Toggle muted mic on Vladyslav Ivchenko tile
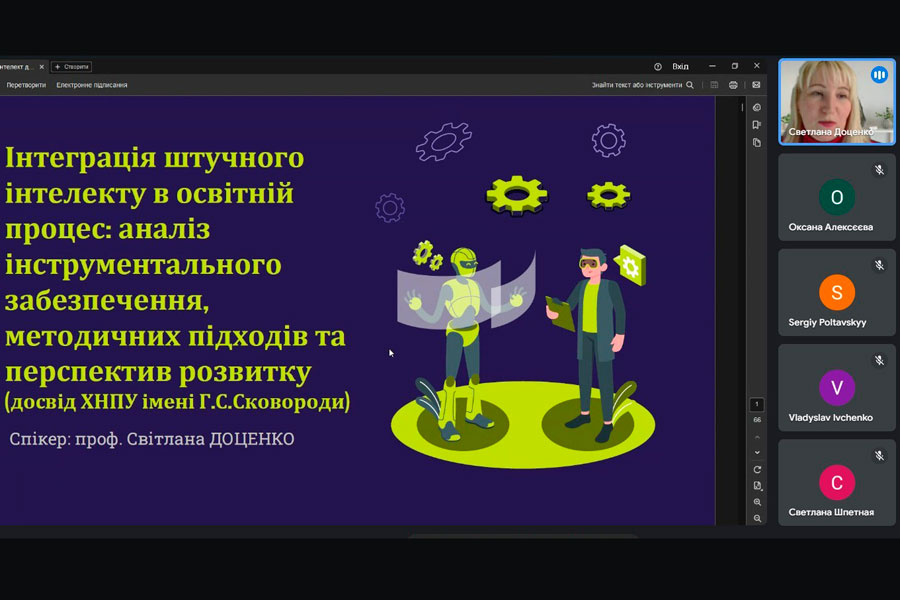Viewport: 900px width, 600px height. [x=879, y=360]
